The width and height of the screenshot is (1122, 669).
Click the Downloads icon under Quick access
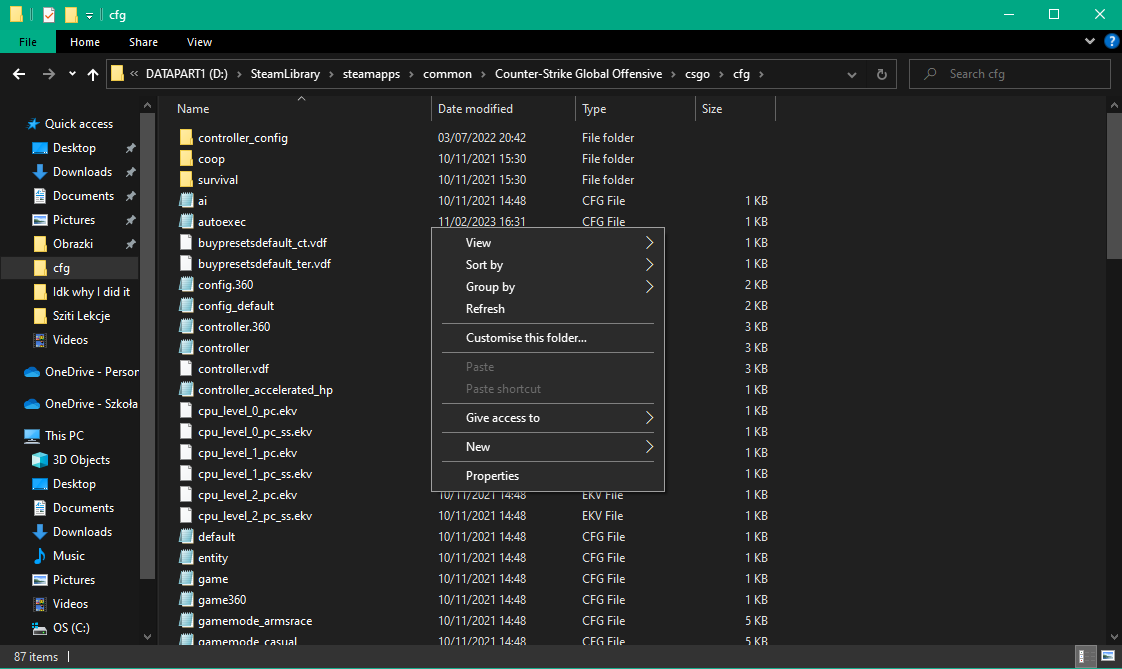coord(40,172)
